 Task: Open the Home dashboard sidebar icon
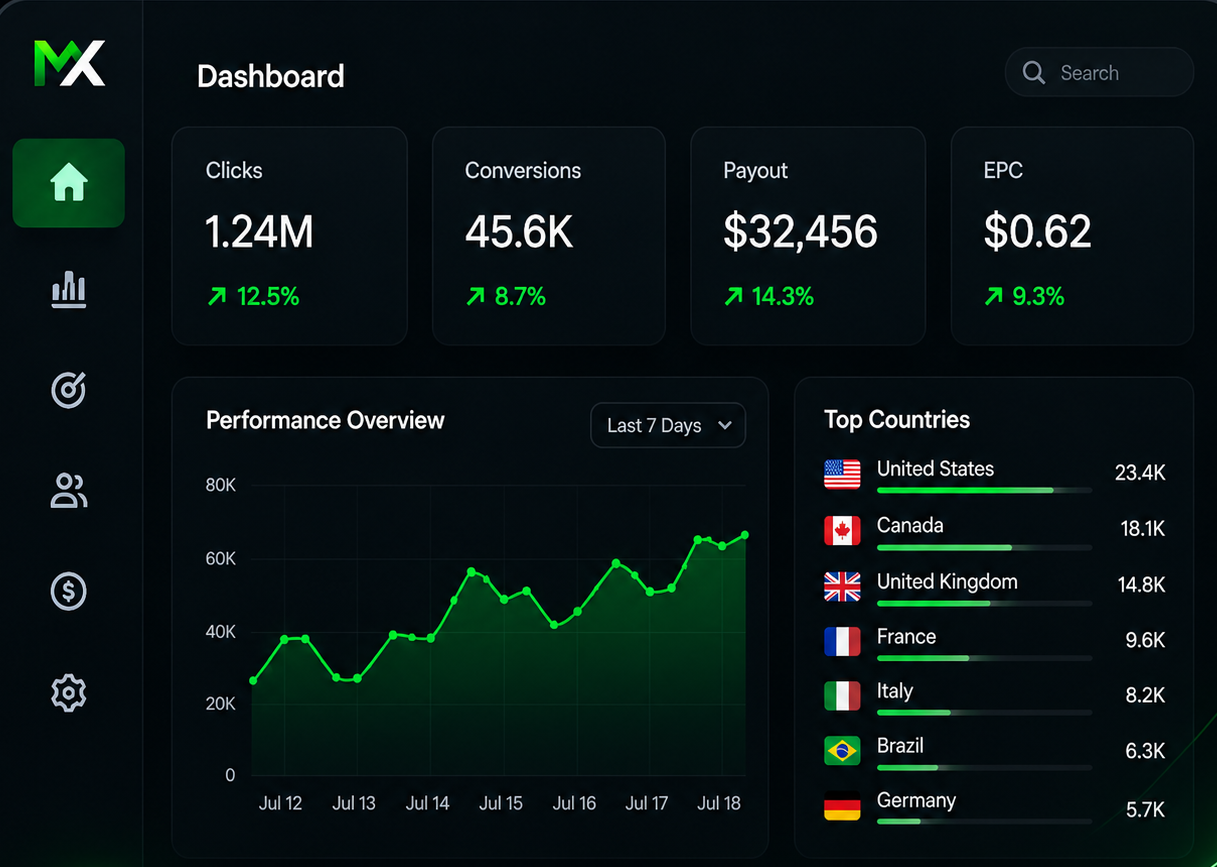click(x=69, y=183)
